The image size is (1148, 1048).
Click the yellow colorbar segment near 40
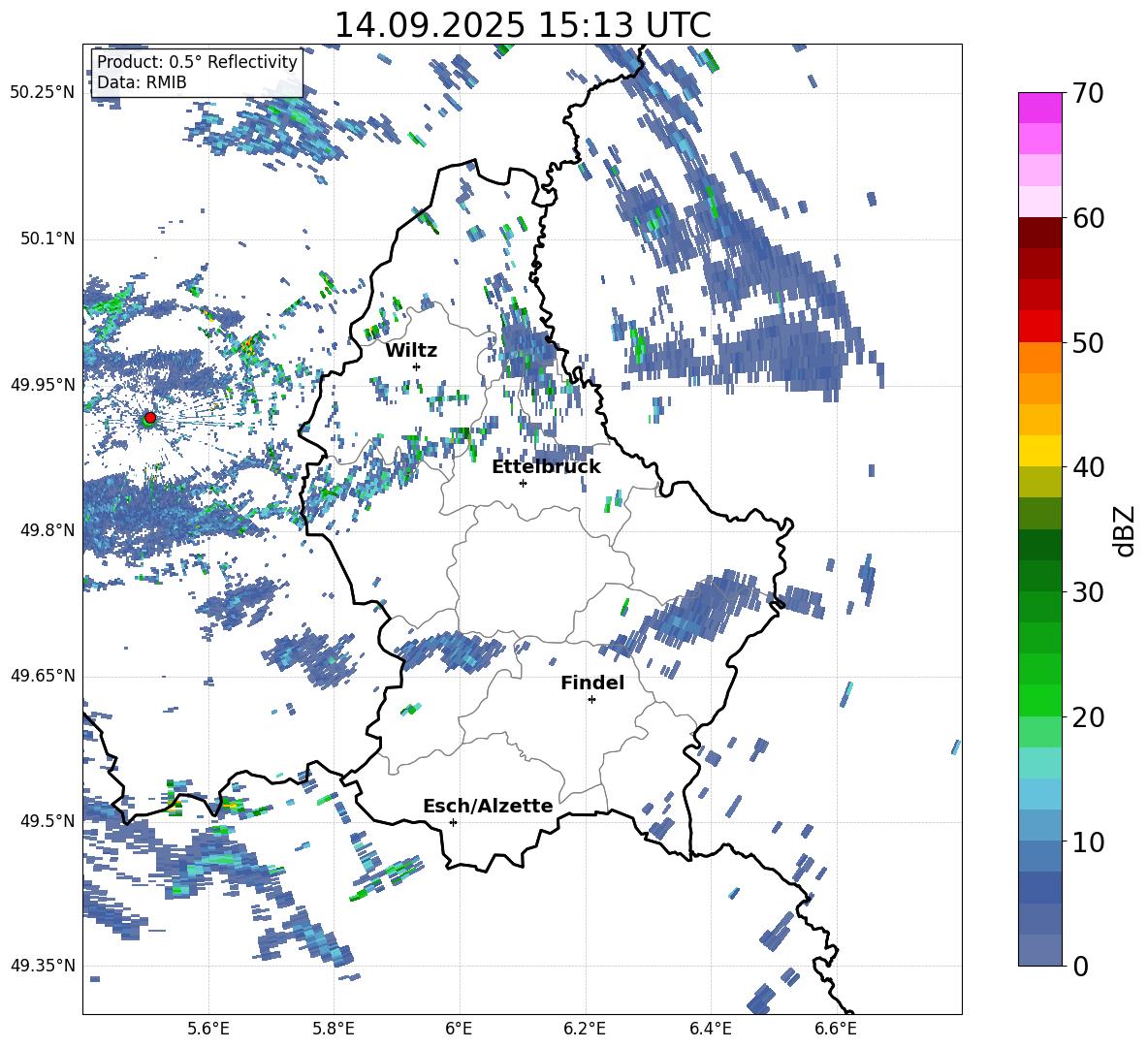[1040, 452]
